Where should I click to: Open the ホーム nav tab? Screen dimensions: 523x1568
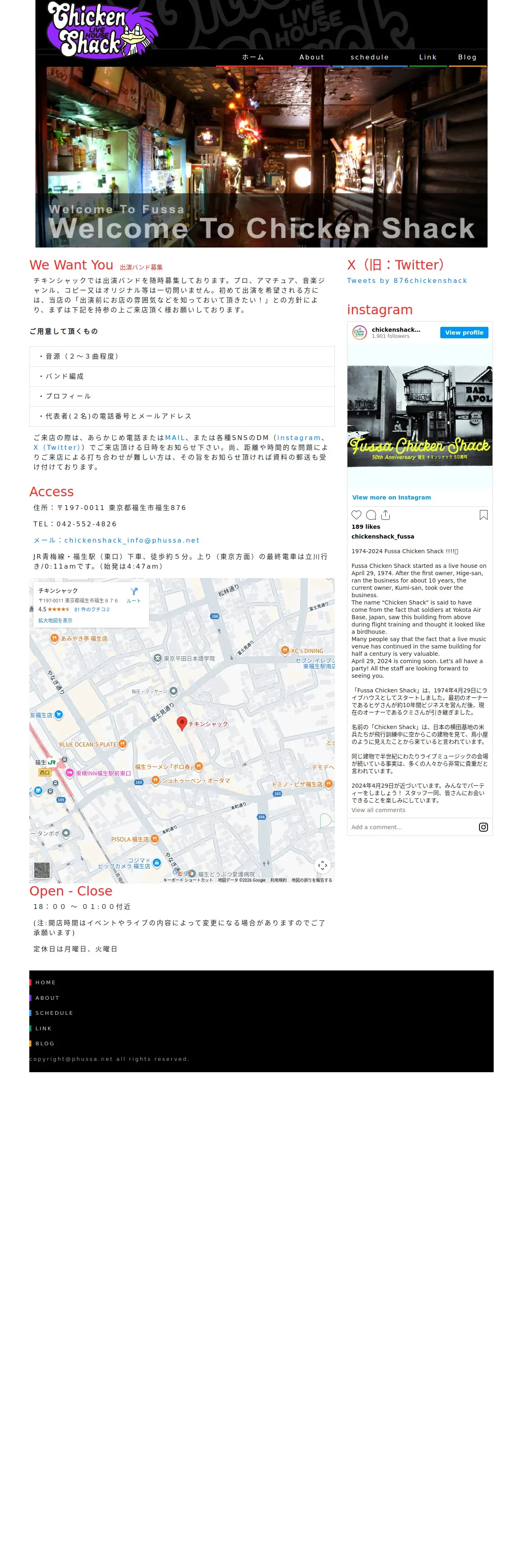253,57
